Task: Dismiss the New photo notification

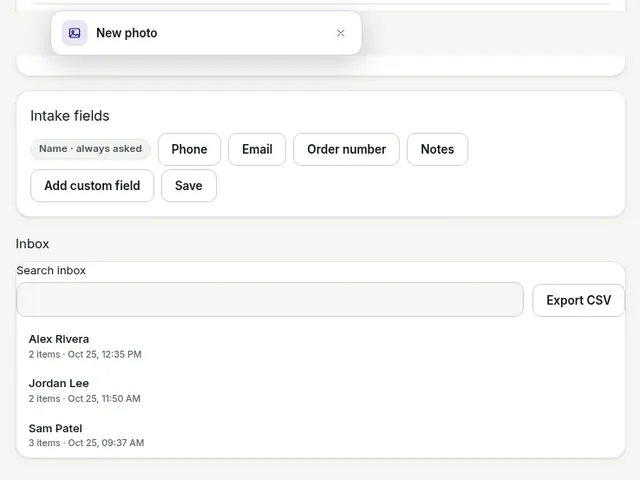Action: coord(341,33)
